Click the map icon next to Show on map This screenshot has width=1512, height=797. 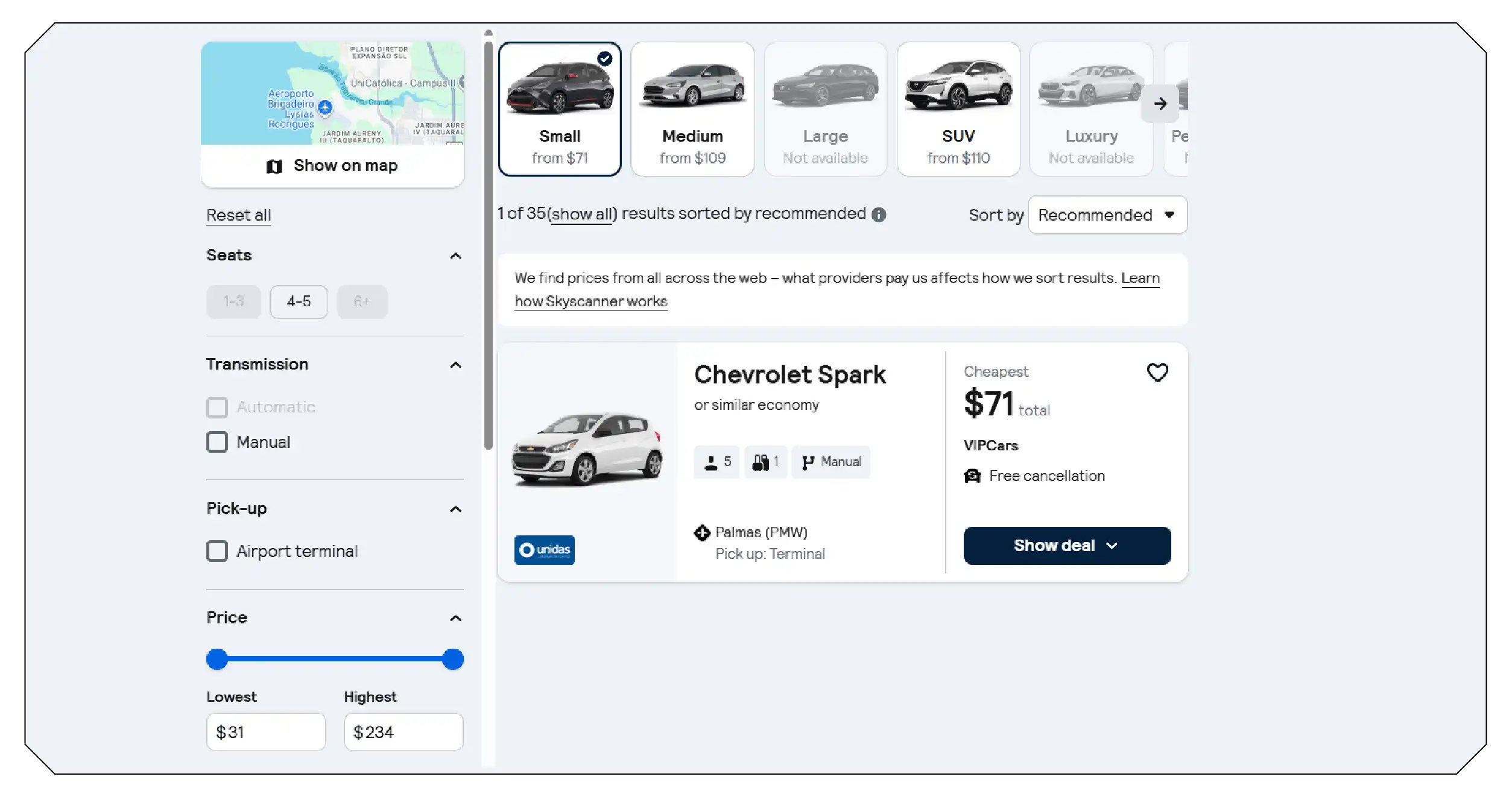pos(274,166)
